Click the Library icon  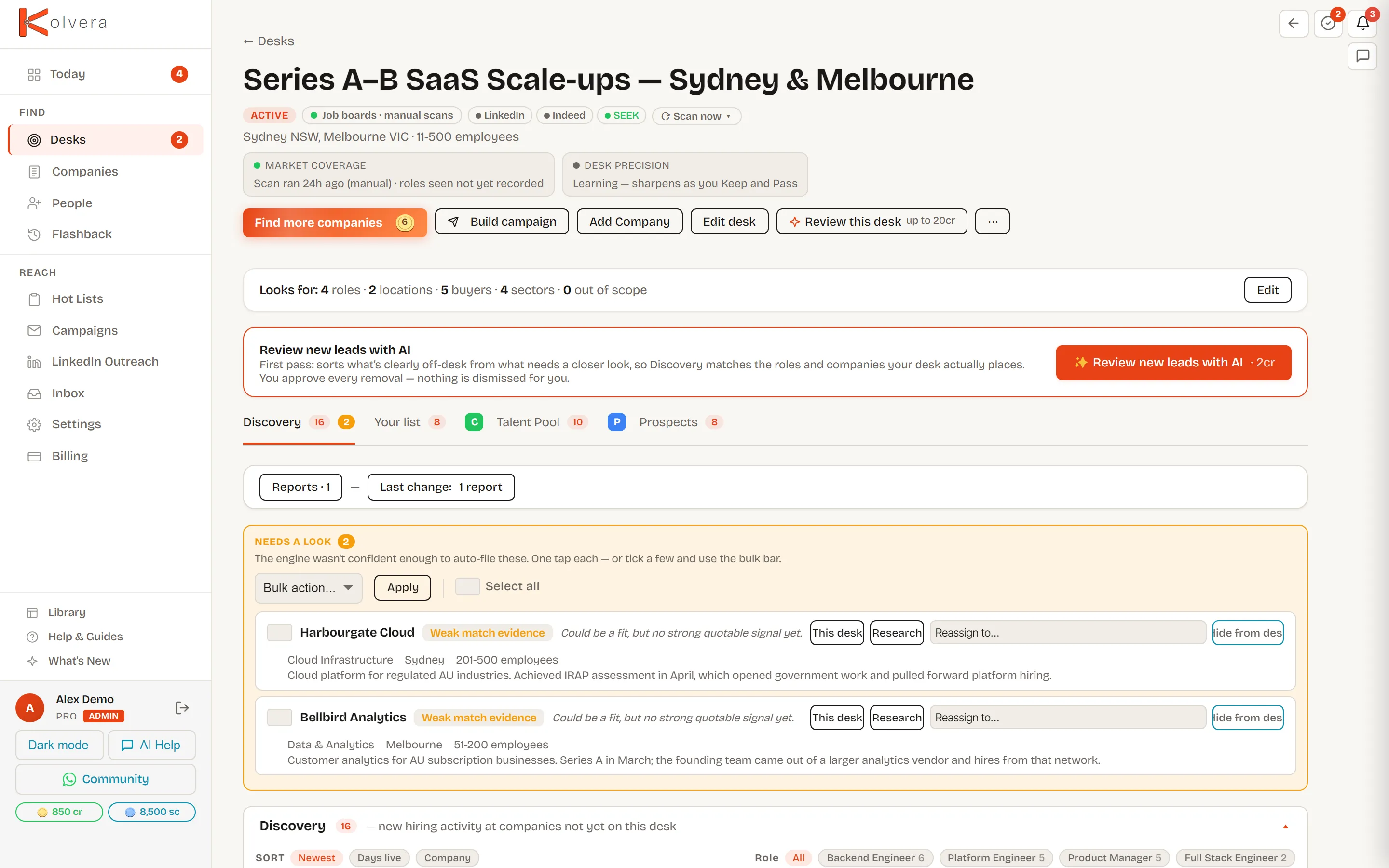(x=33, y=612)
